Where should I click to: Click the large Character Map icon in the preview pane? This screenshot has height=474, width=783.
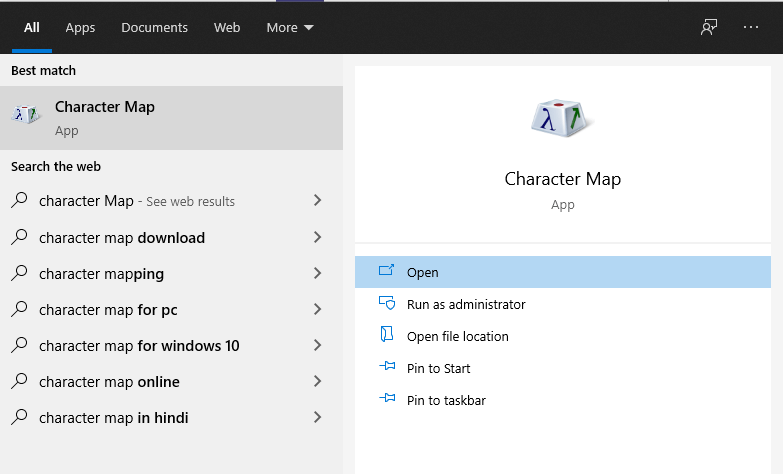click(x=561, y=118)
